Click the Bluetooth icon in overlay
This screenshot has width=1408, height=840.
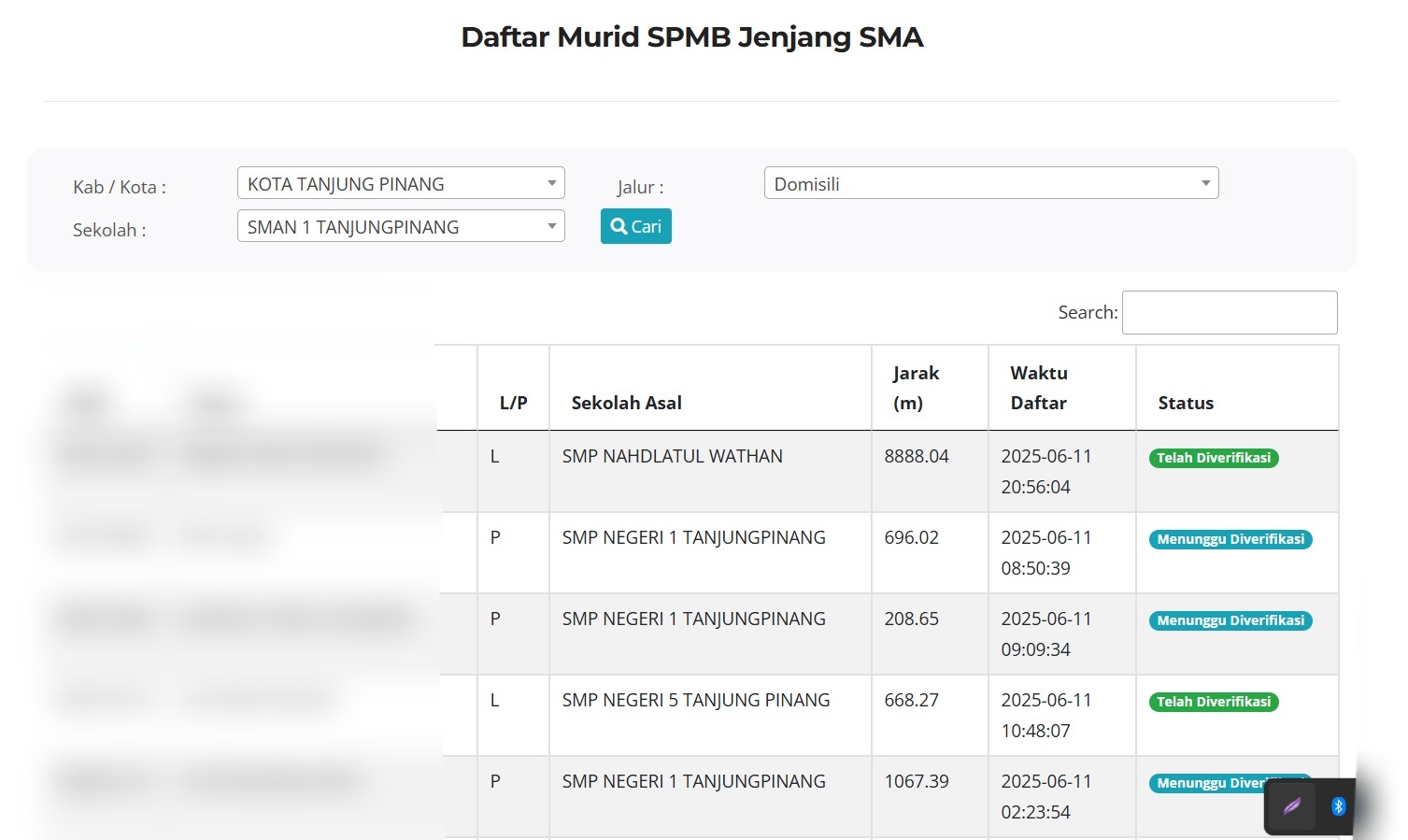pyautogui.click(x=1338, y=806)
